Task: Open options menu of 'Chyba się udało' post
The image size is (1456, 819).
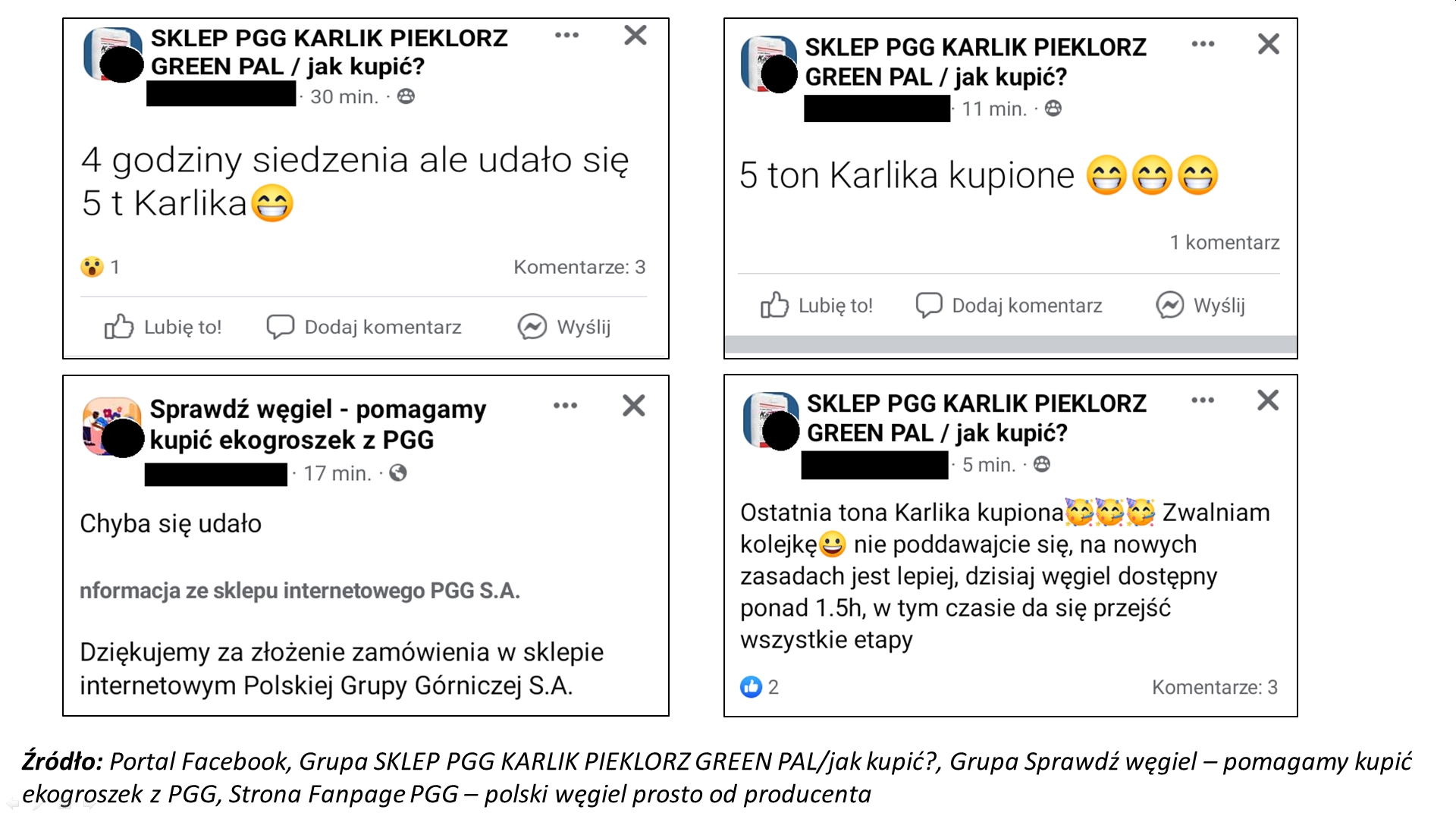Action: point(565,406)
